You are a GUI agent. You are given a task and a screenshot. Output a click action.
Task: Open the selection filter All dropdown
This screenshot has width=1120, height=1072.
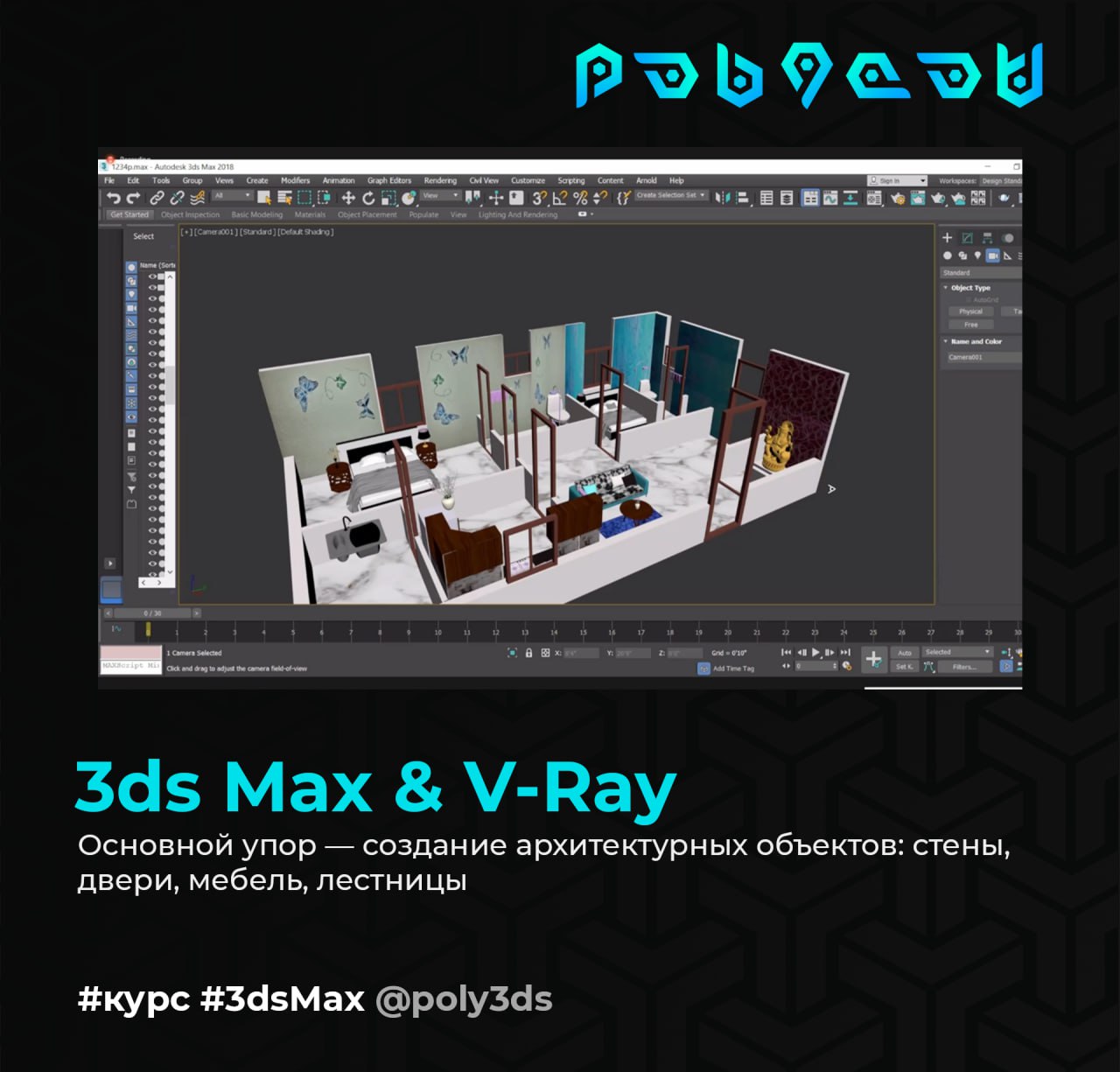(233, 196)
